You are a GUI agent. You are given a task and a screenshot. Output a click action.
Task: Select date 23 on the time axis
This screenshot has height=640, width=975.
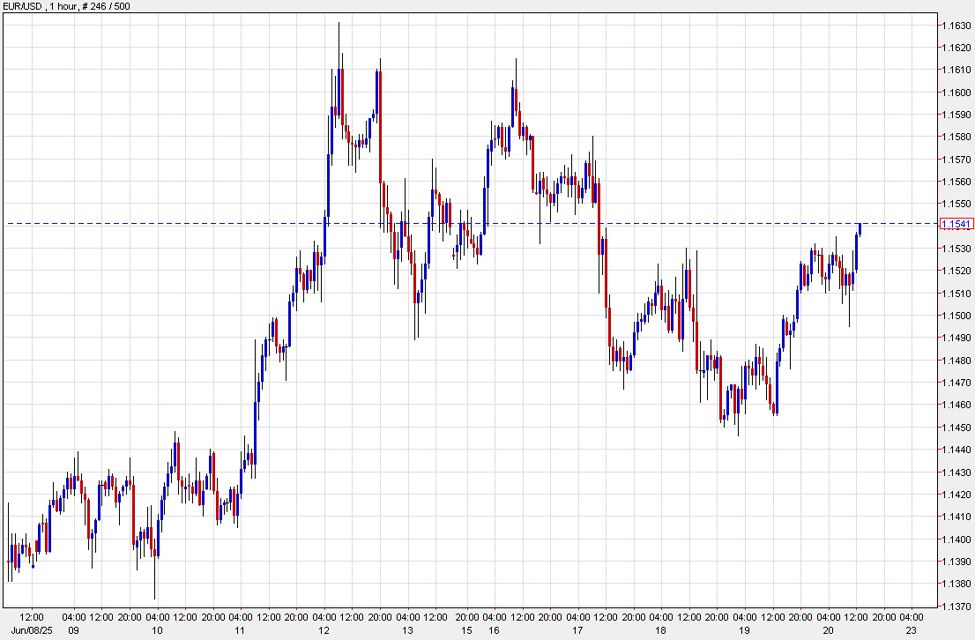pos(909,632)
